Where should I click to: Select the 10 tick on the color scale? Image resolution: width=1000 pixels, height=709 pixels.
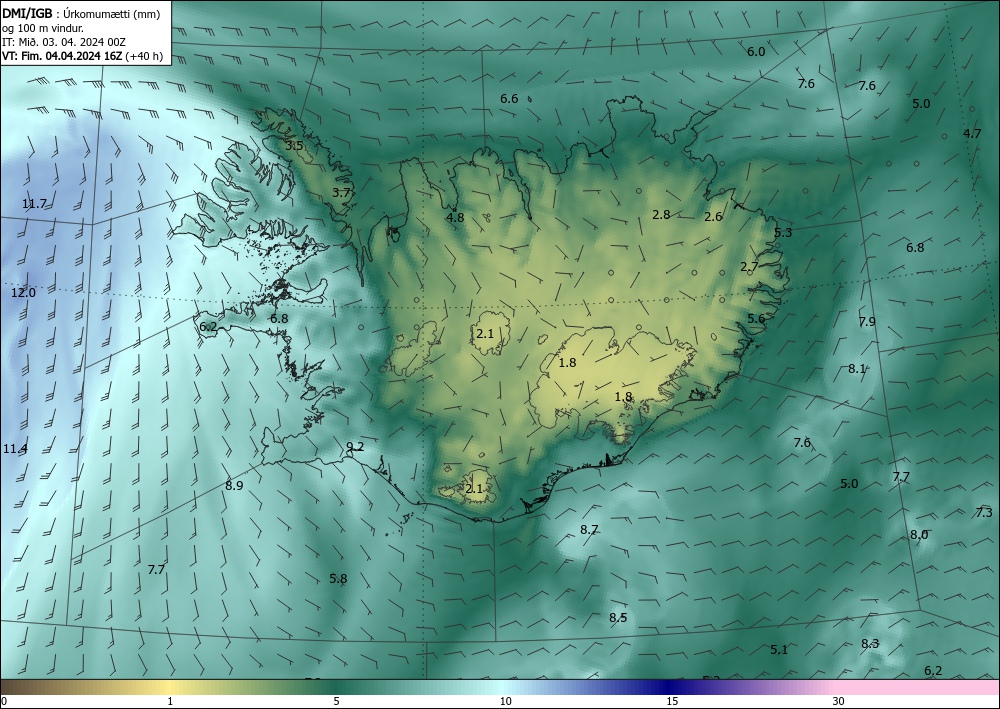[505, 701]
